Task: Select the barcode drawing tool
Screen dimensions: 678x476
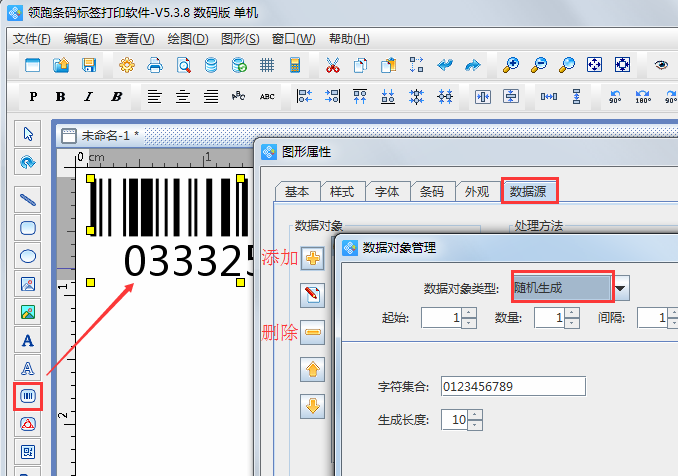Action: click(x=28, y=396)
